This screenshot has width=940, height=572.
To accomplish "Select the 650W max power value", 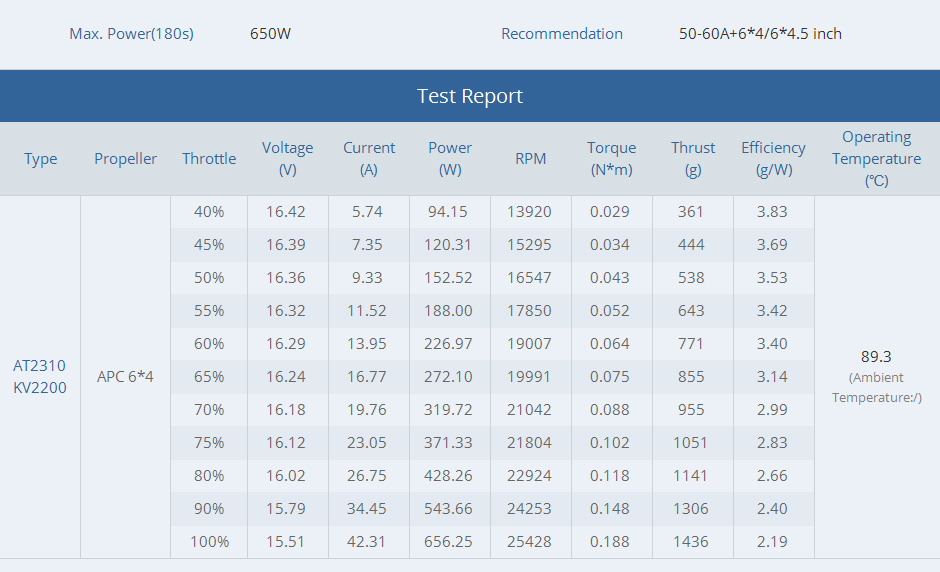I will coord(270,34).
